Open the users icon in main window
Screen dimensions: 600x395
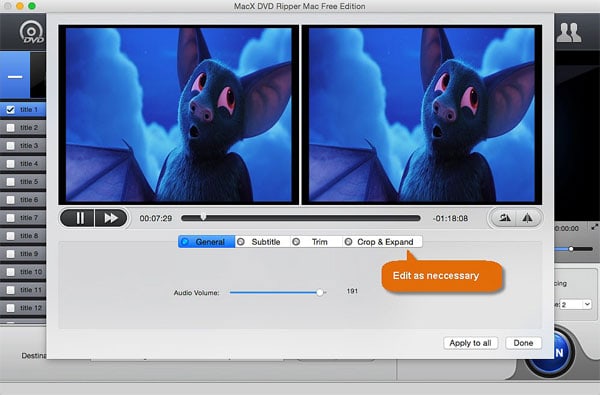(569, 33)
